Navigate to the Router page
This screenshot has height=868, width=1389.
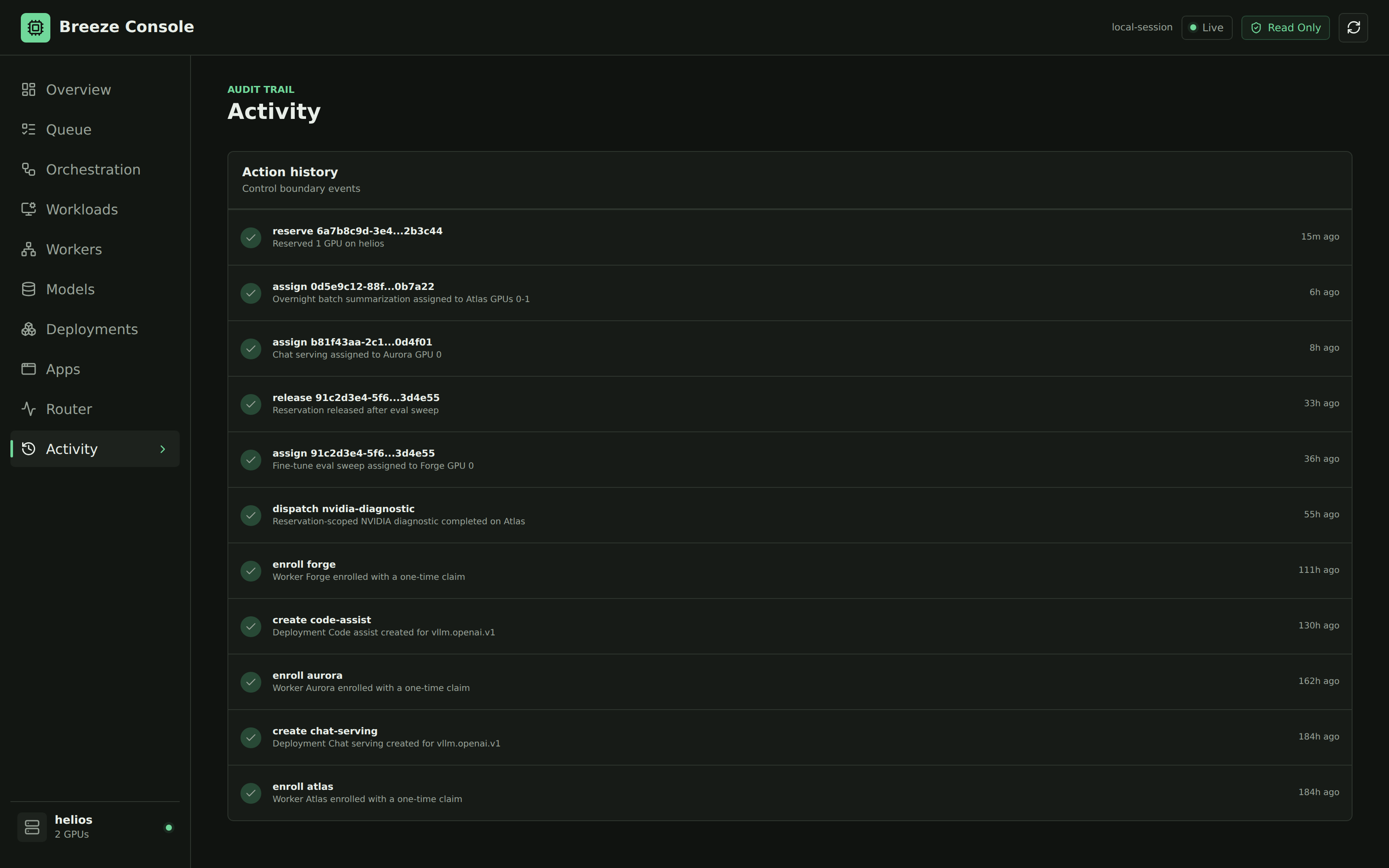[95, 409]
